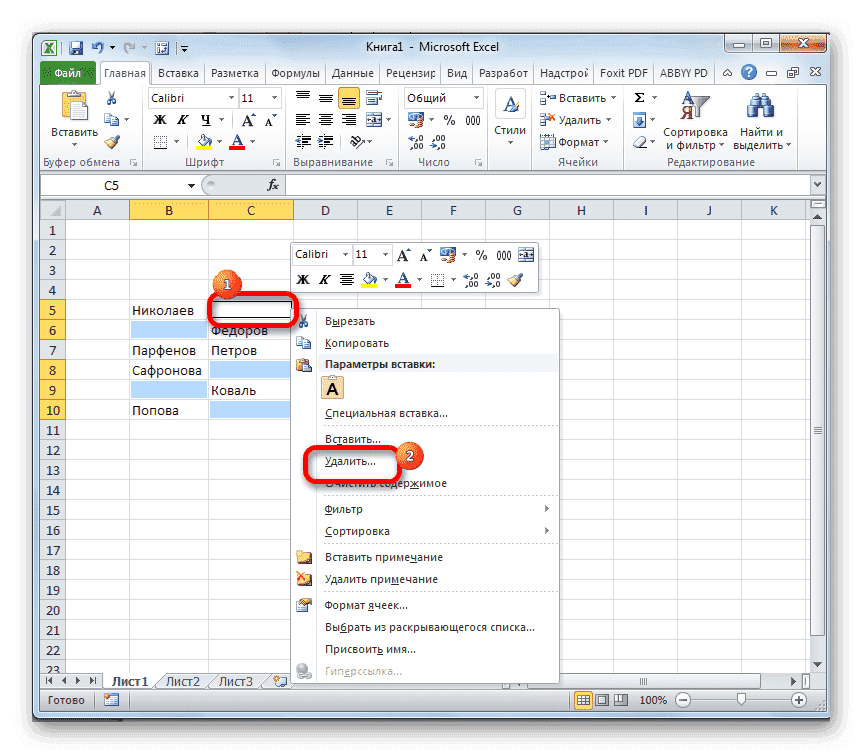Select the Копировать icon in the clipboard group
This screenshot has height=754, width=862.
(113, 117)
